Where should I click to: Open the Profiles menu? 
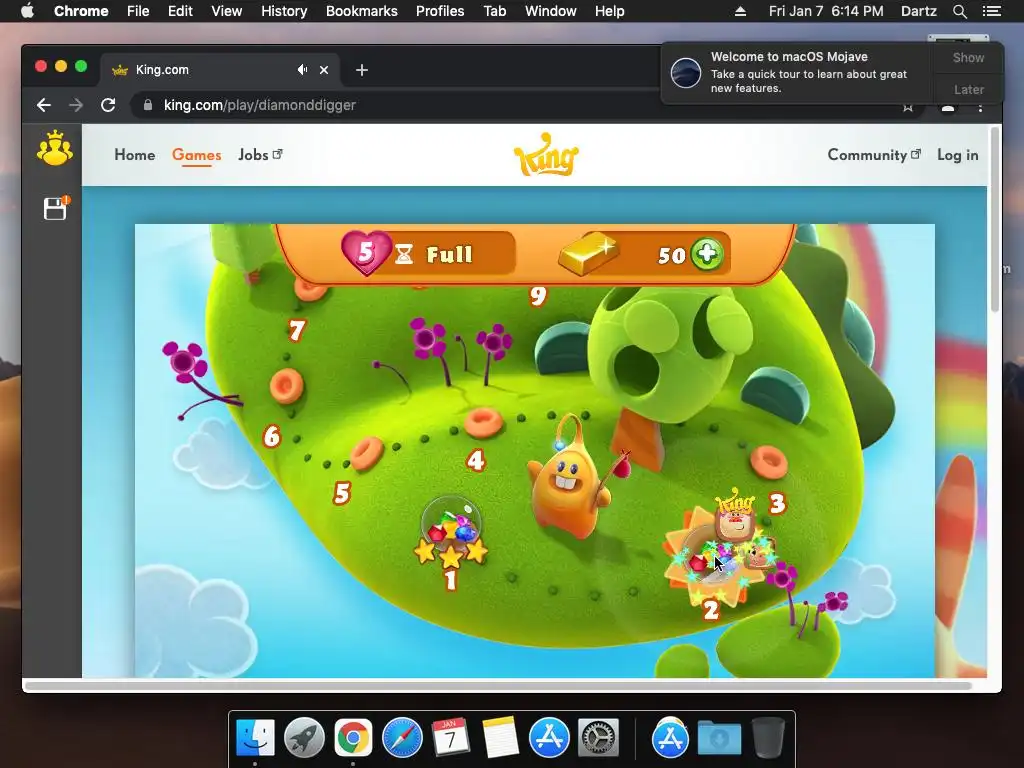(440, 11)
